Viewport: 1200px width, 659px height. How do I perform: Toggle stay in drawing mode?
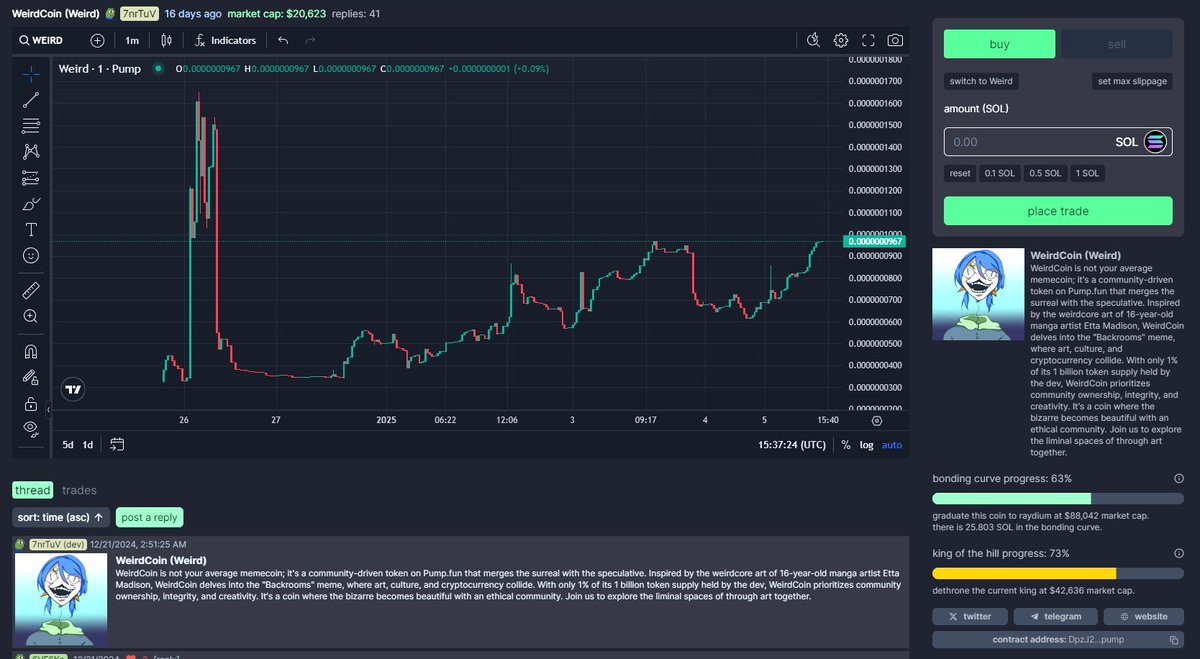point(31,377)
